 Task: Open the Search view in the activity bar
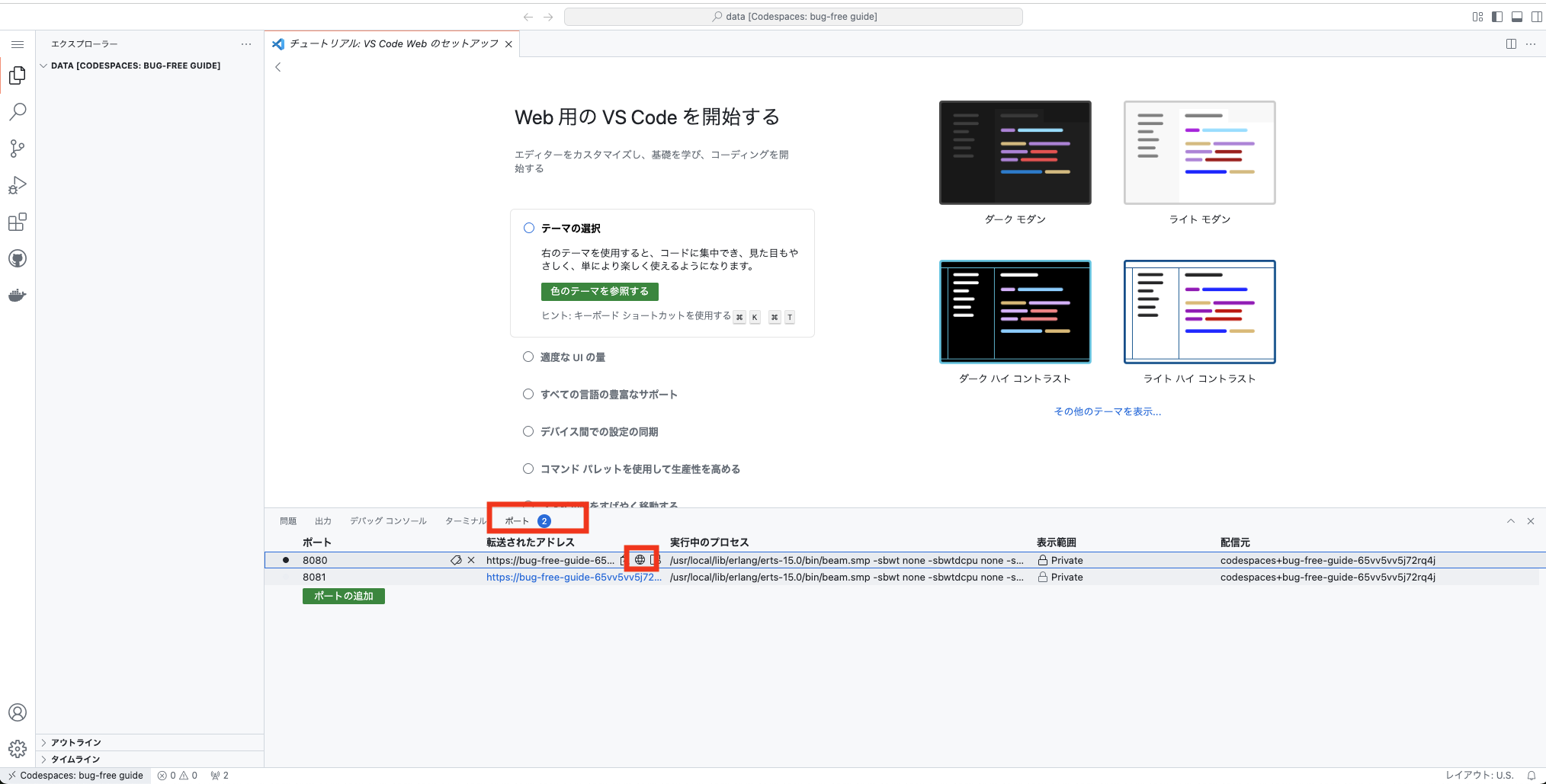(x=18, y=112)
